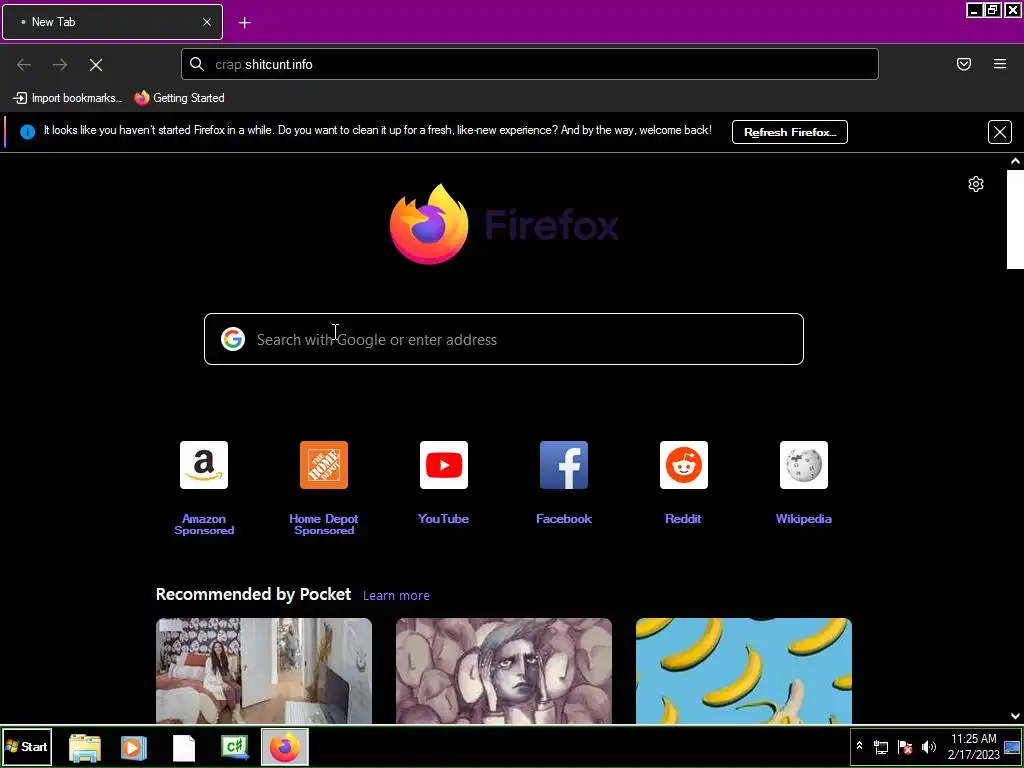Open the blank document taskbar icon
This screenshot has width=1024, height=768.
(x=184, y=747)
